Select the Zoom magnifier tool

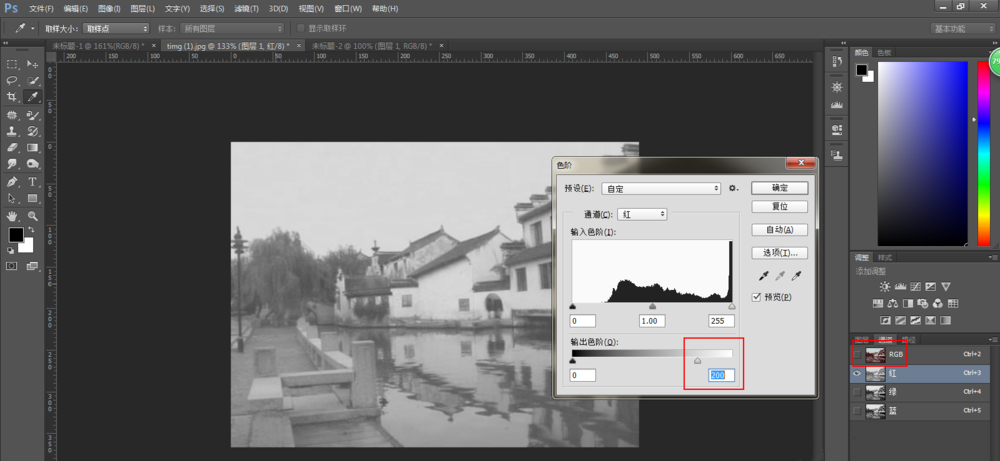click(x=32, y=215)
